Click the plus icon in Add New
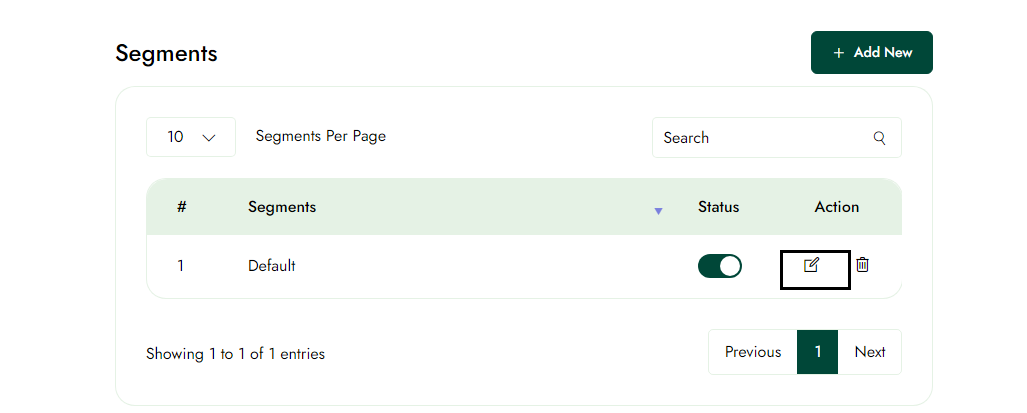 point(838,52)
